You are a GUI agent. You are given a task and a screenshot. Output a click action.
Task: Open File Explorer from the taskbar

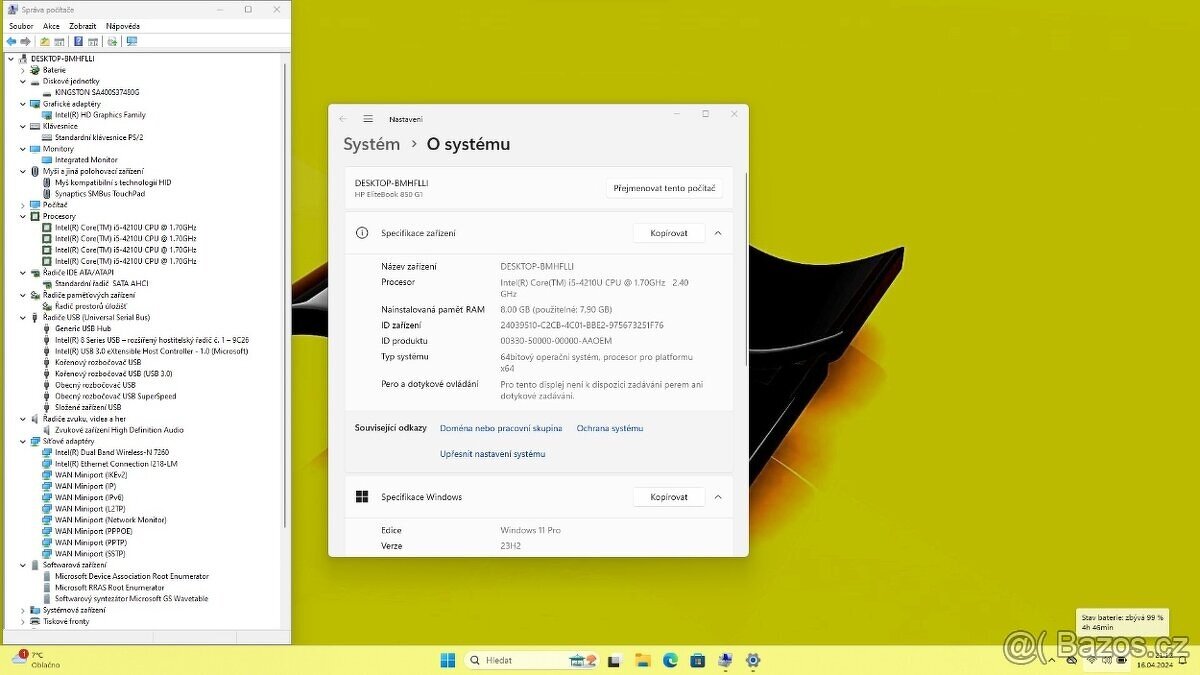tap(643, 660)
